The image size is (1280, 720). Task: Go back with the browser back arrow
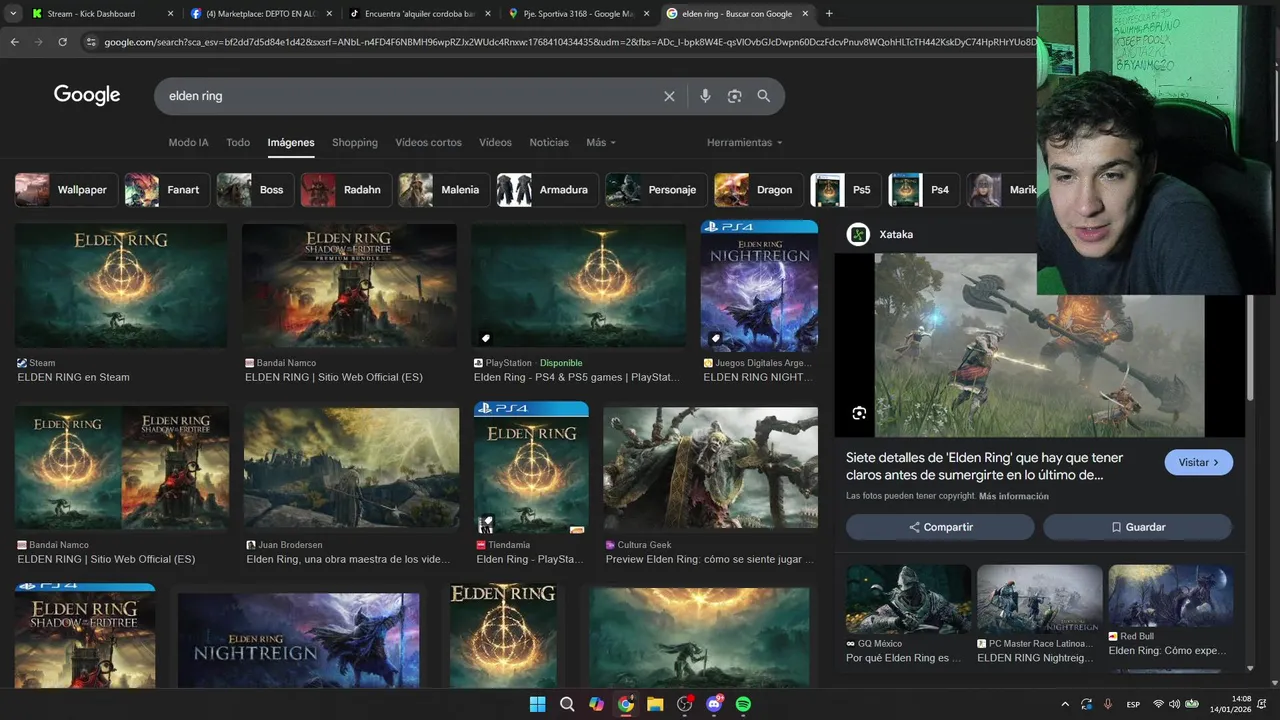14,42
